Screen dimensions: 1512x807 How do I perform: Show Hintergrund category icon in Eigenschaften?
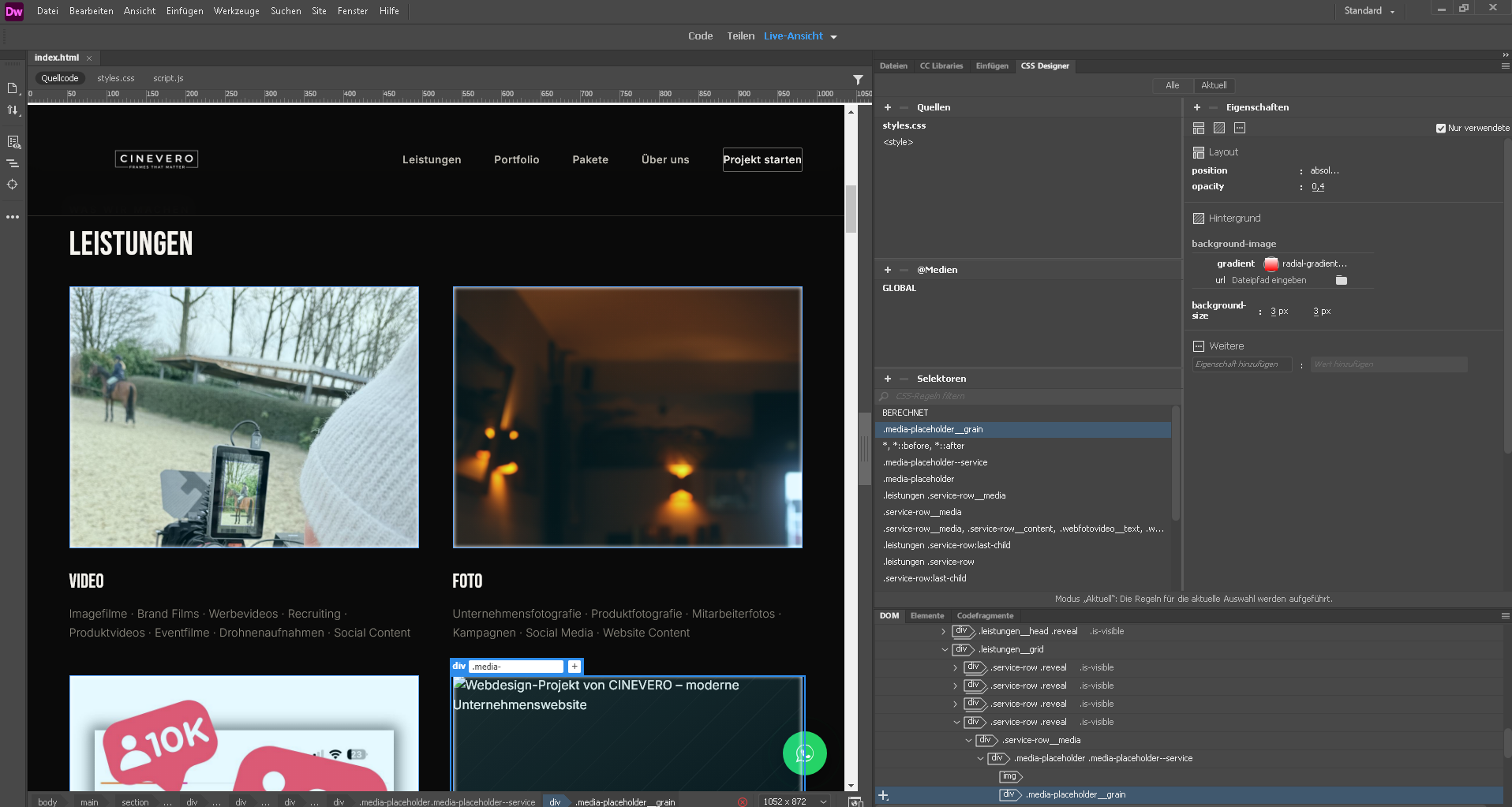[x=1219, y=128]
